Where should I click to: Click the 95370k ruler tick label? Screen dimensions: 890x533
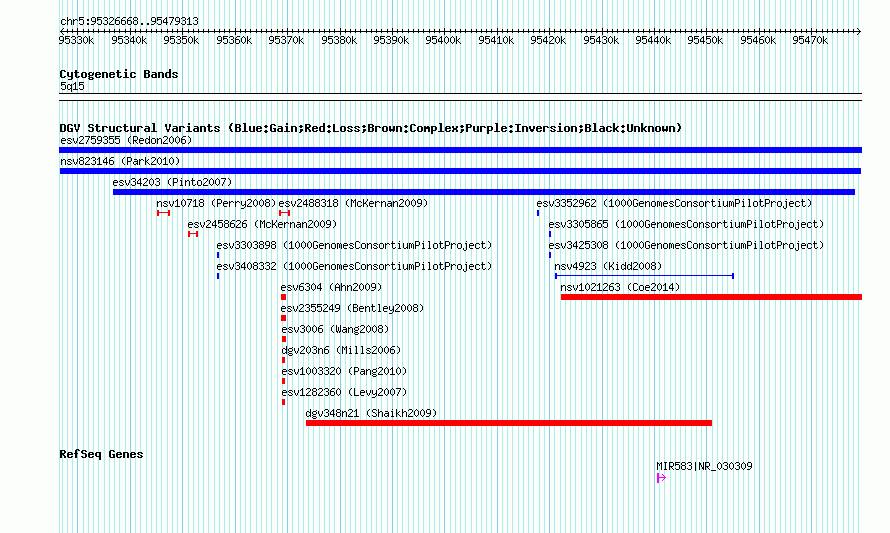click(287, 40)
